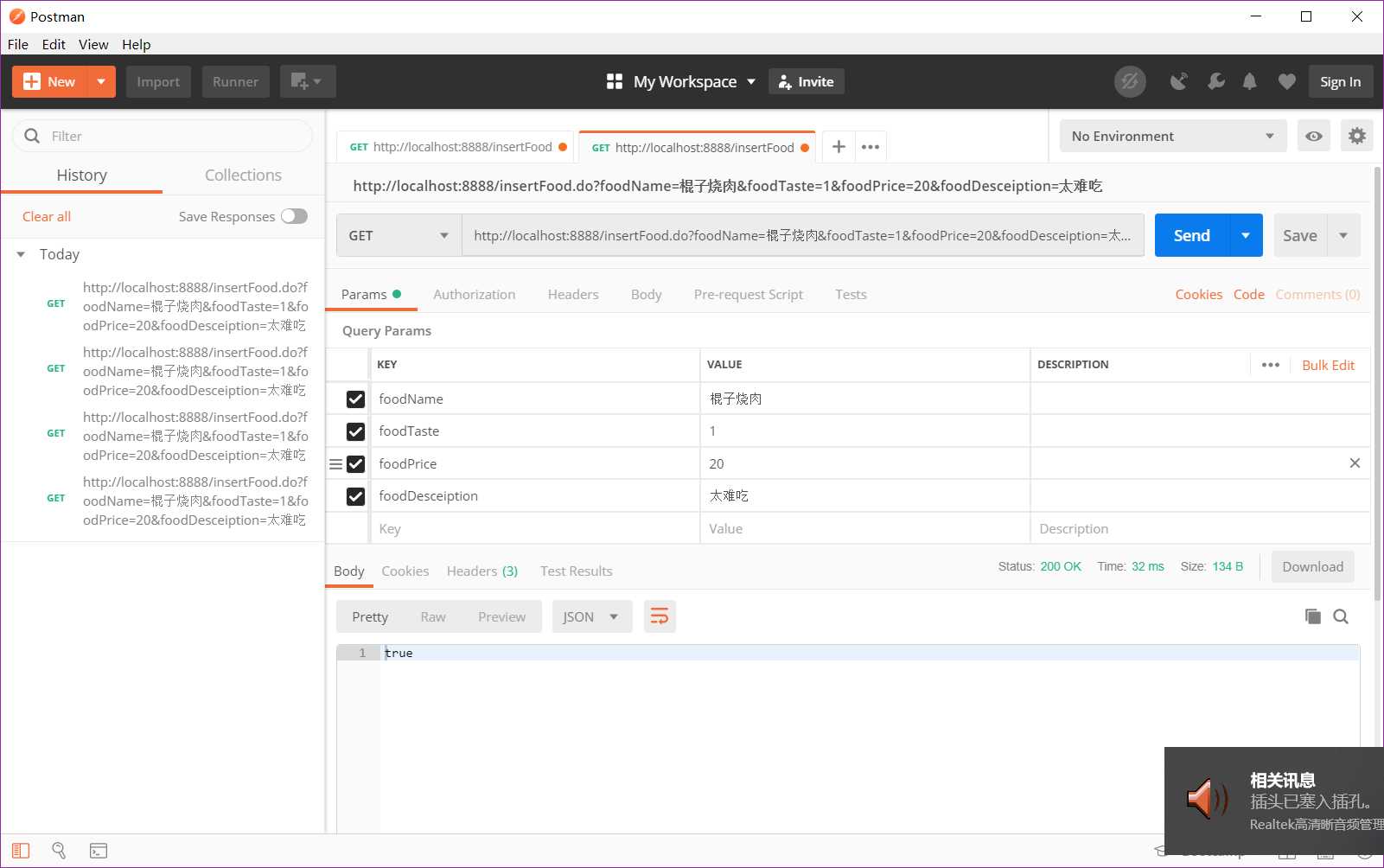Open the capture requests satellite icon
Screen dimensions: 1384x868
click(x=1179, y=81)
